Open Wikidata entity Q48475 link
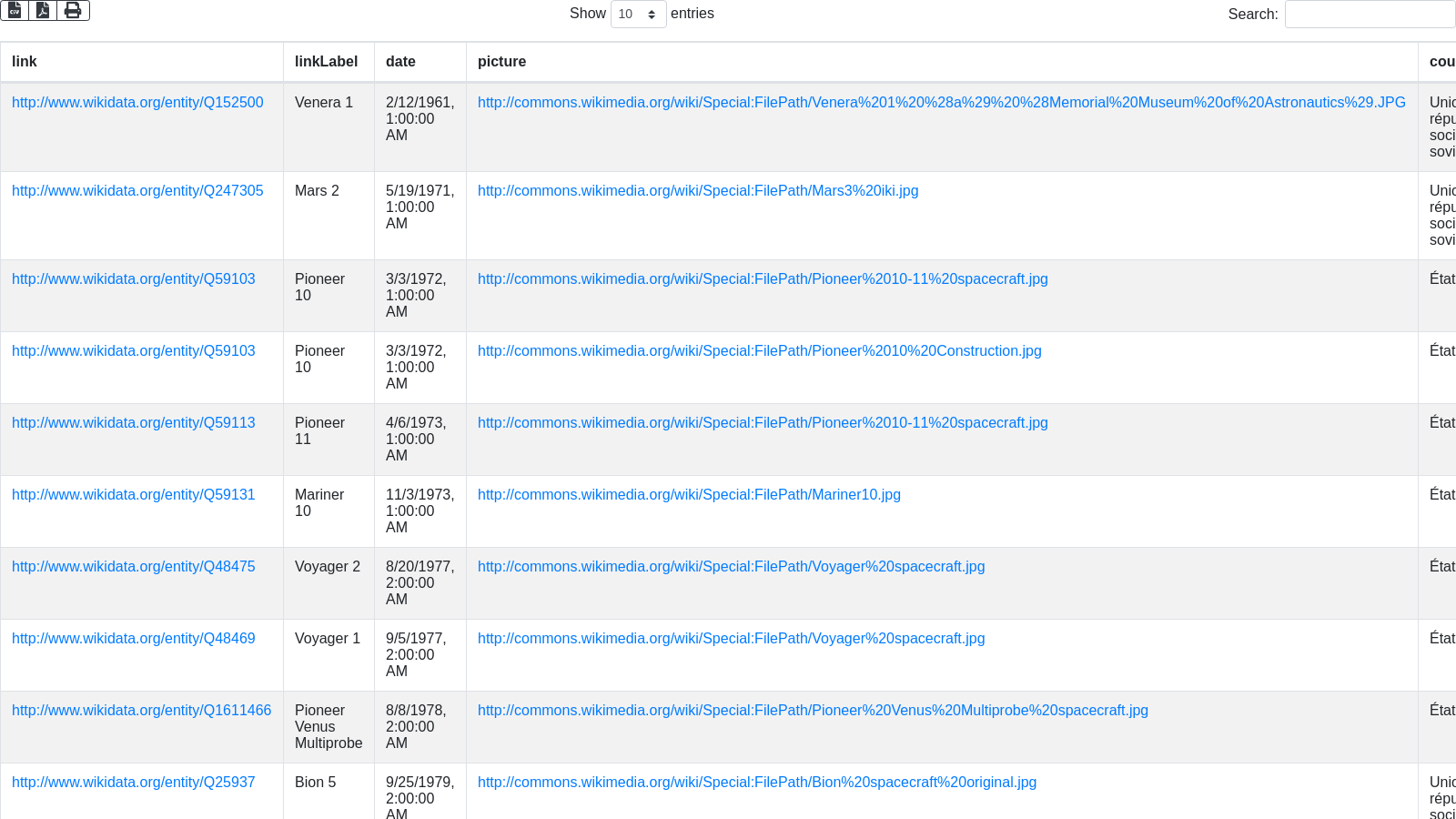Image resolution: width=1456 pixels, height=819 pixels. coord(134,567)
